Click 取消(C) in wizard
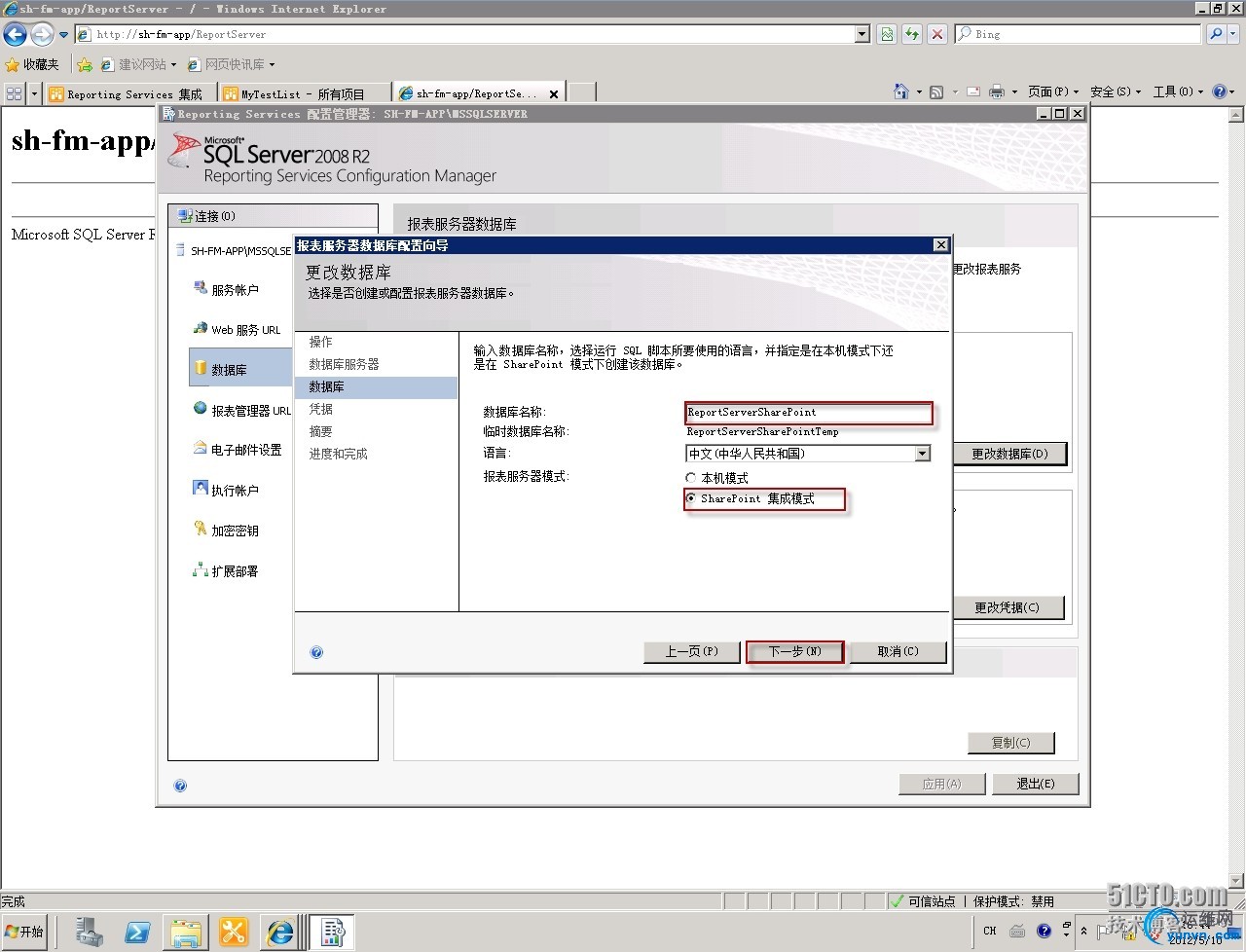The image size is (1246, 952). pos(898,651)
